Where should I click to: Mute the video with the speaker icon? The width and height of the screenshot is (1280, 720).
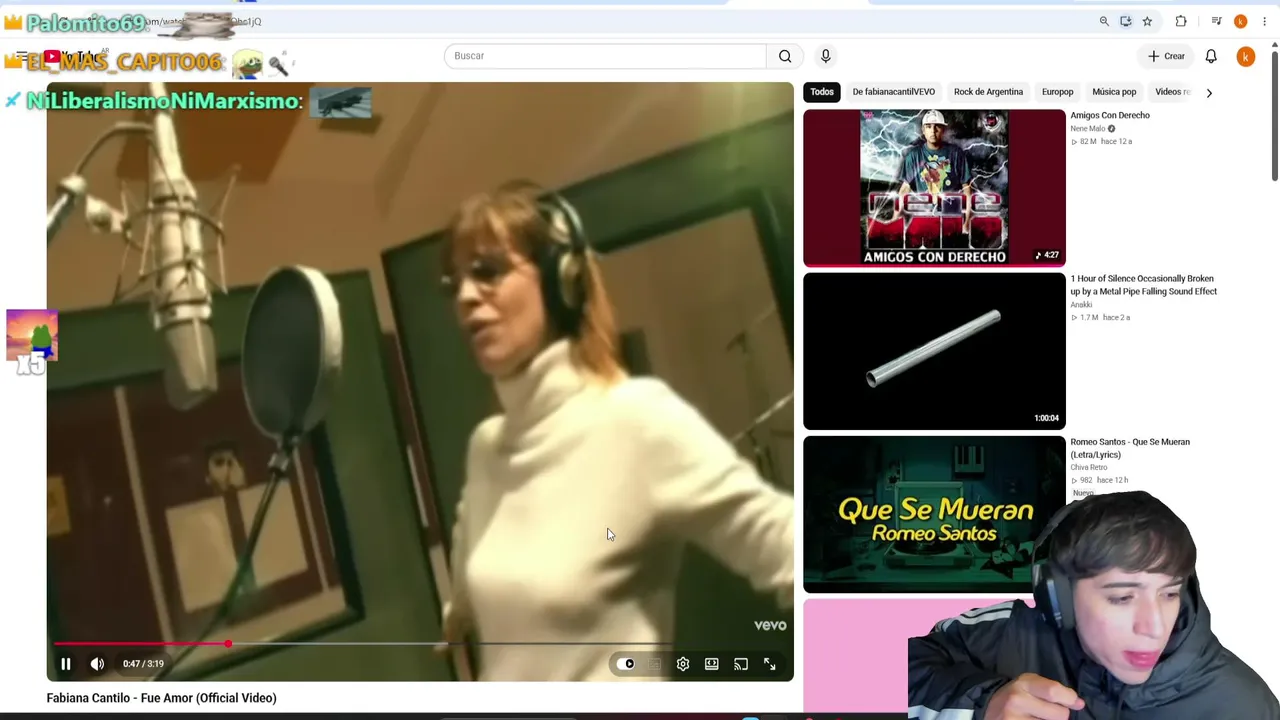(x=97, y=664)
